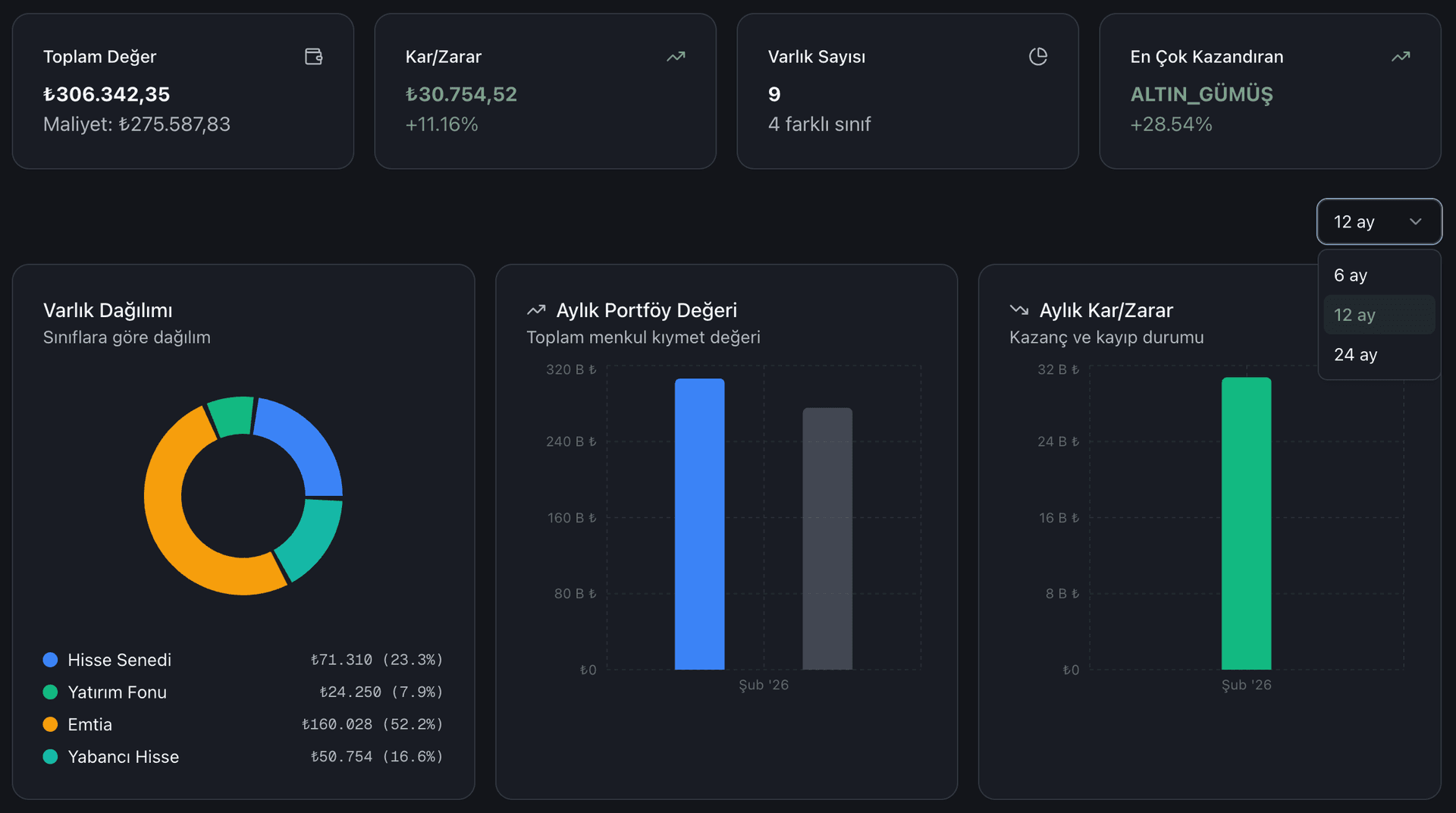
Task: Click the trend icon in Kar/Zarar card
Action: tap(676, 57)
